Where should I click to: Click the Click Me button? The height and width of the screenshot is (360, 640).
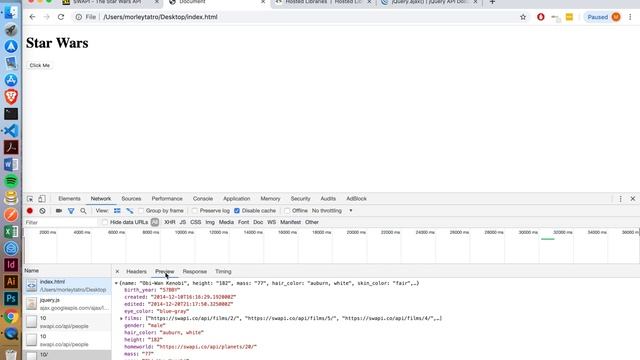[x=40, y=65]
